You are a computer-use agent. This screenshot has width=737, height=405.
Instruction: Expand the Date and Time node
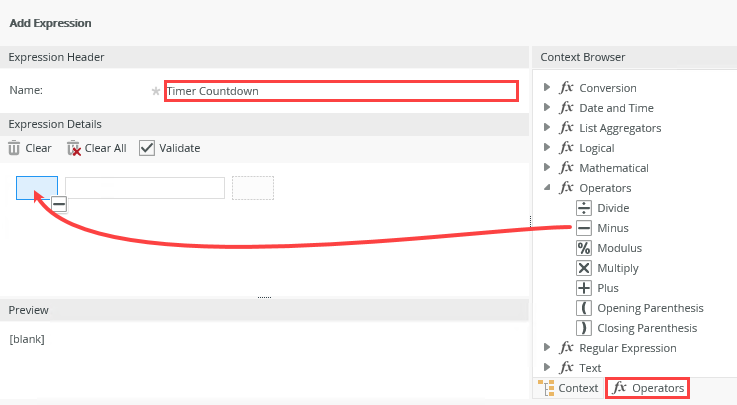pos(547,108)
